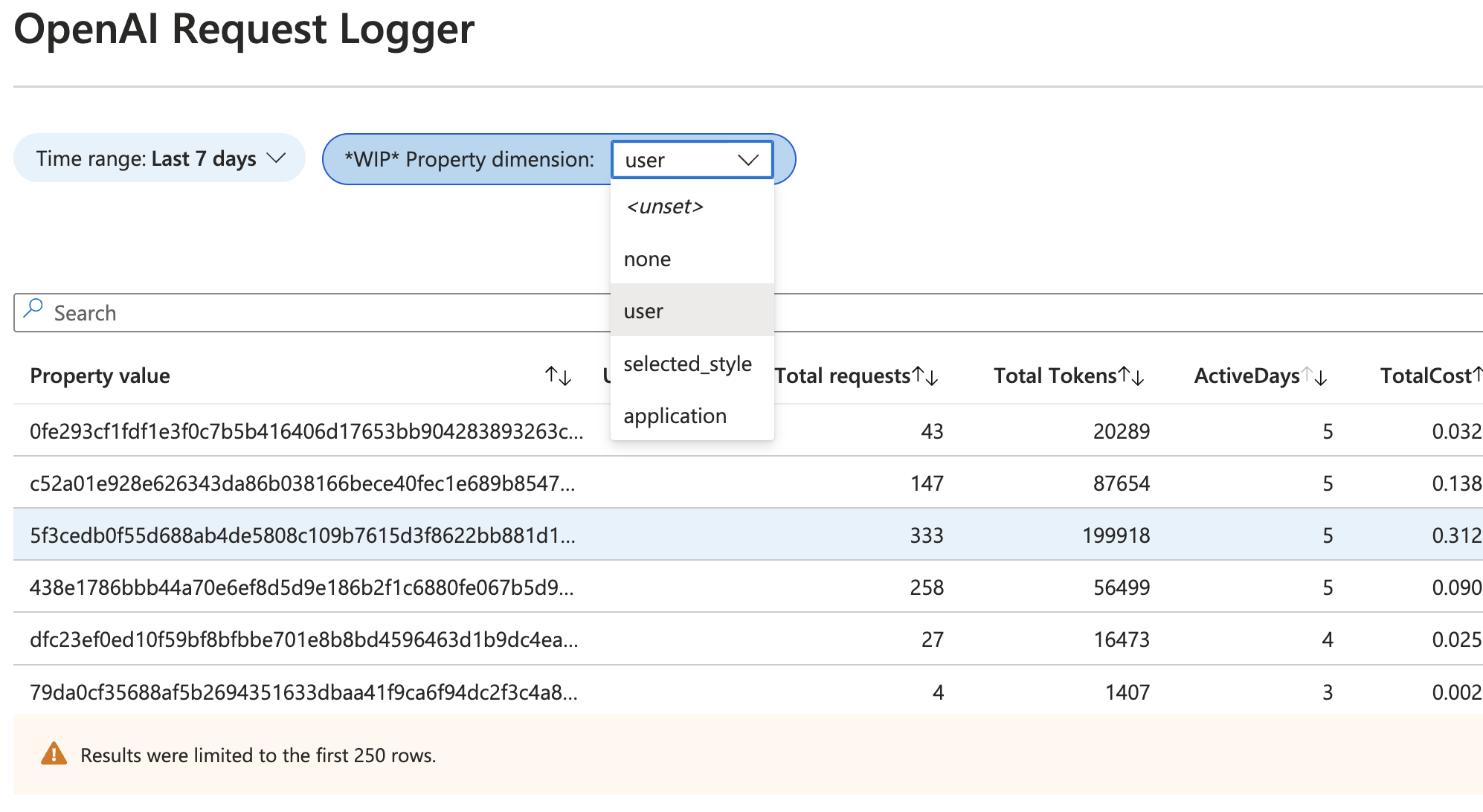Select the user option in dropdown list

pos(643,311)
